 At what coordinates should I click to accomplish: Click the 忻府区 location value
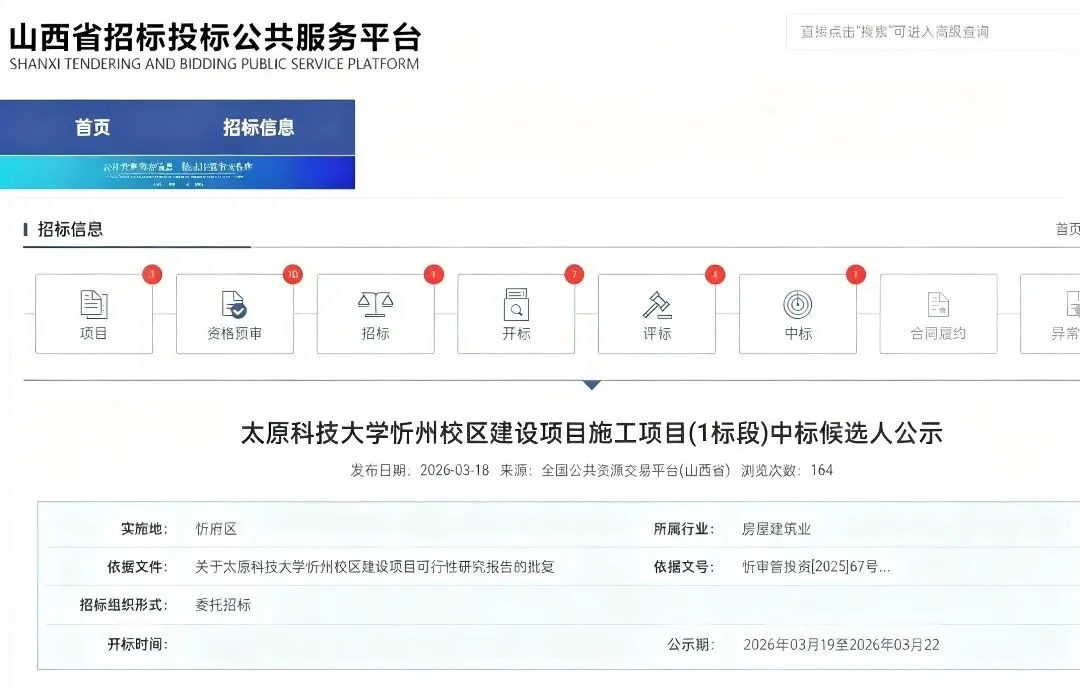[x=216, y=529]
